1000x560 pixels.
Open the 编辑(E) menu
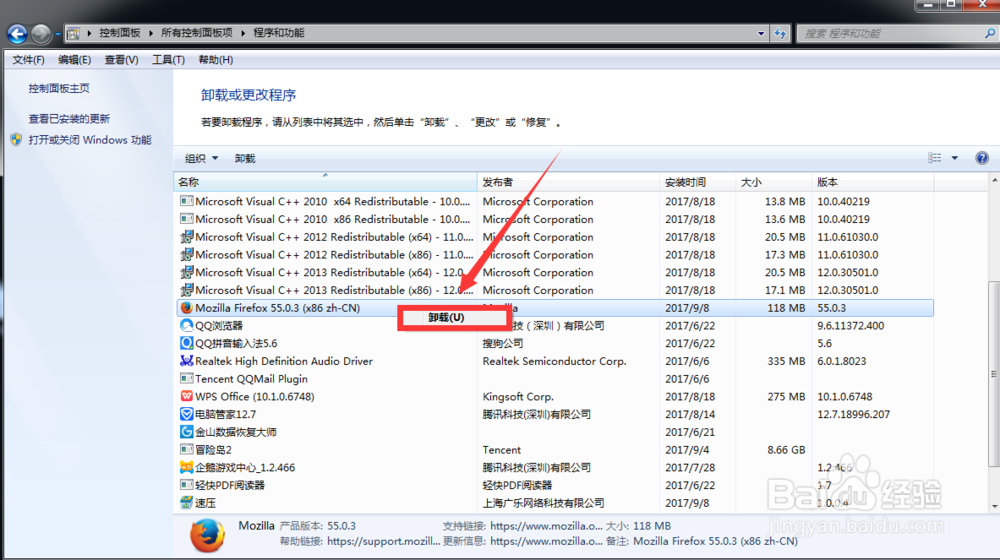tap(75, 59)
